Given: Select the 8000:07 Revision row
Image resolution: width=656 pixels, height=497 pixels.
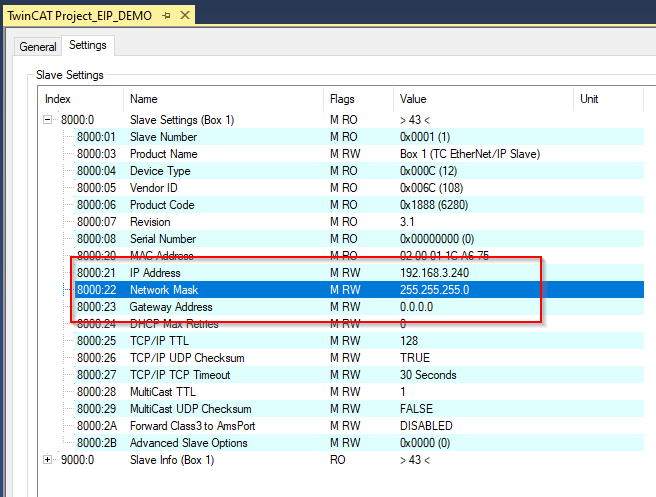Looking at the screenshot, I should point(360,222).
